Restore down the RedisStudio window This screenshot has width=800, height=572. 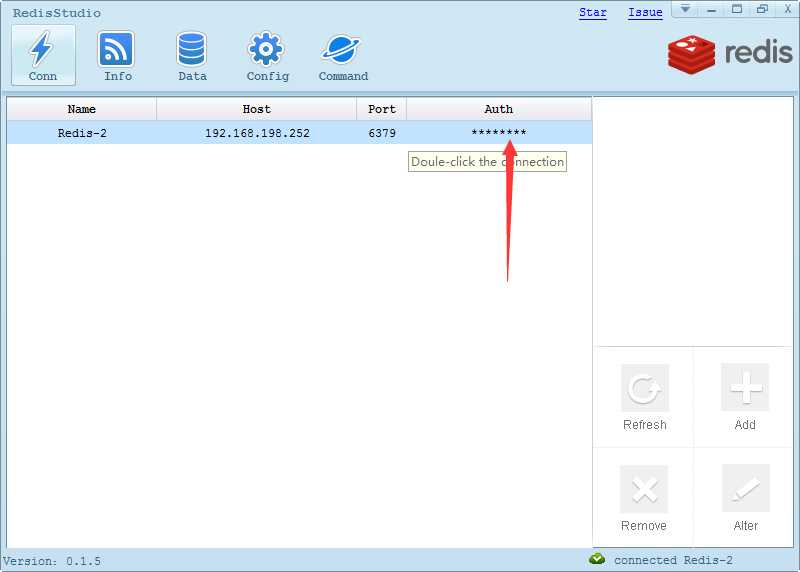(x=762, y=9)
